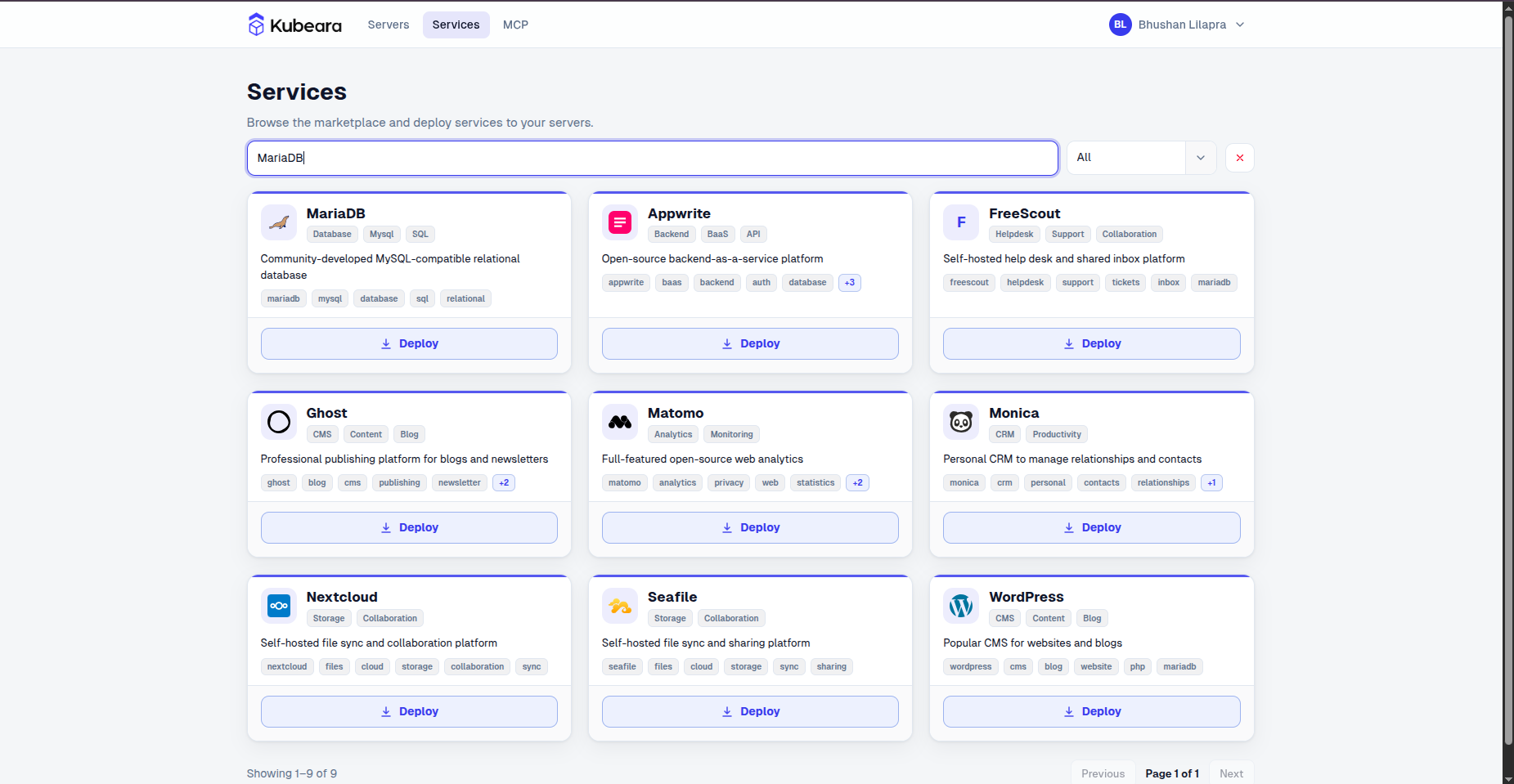Switch to the MCP tab
1514x784 pixels.
[515, 25]
